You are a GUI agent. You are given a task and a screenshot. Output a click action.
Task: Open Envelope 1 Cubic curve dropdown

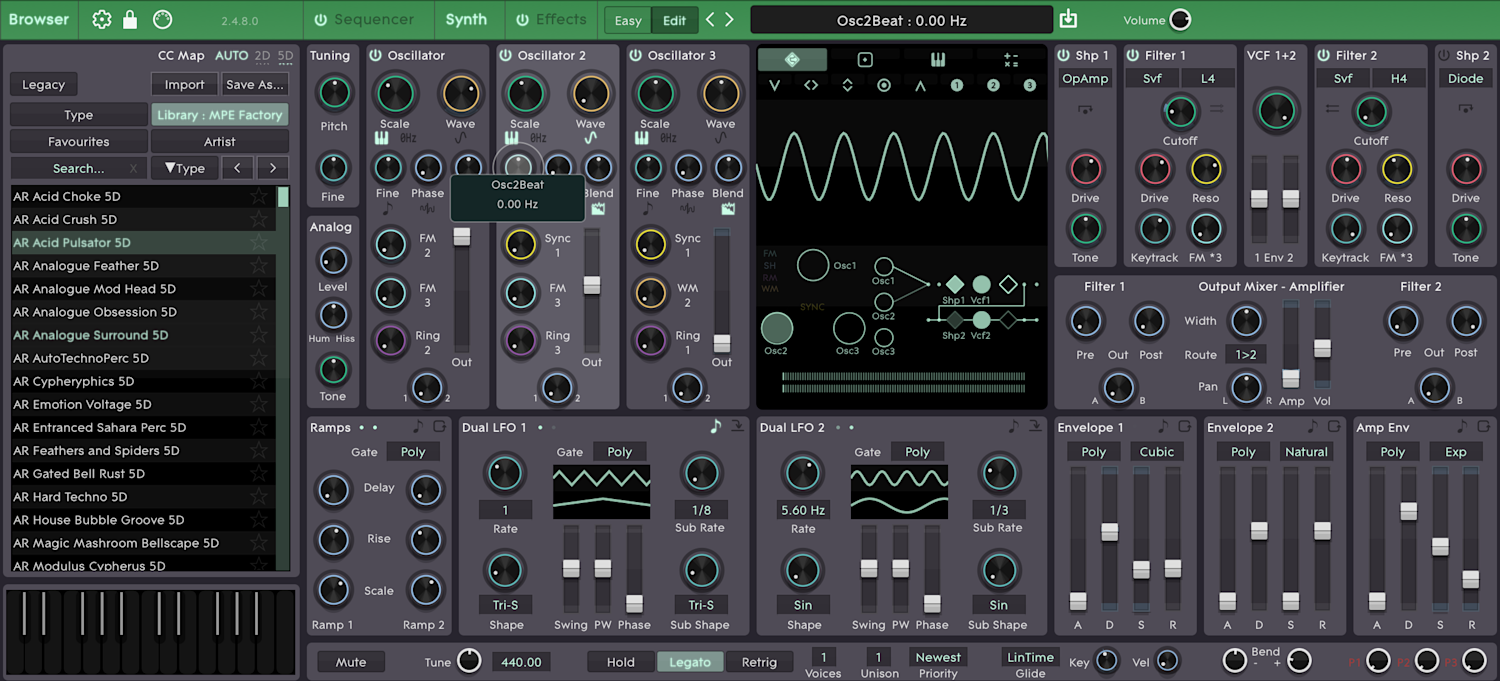pyautogui.click(x=1157, y=452)
